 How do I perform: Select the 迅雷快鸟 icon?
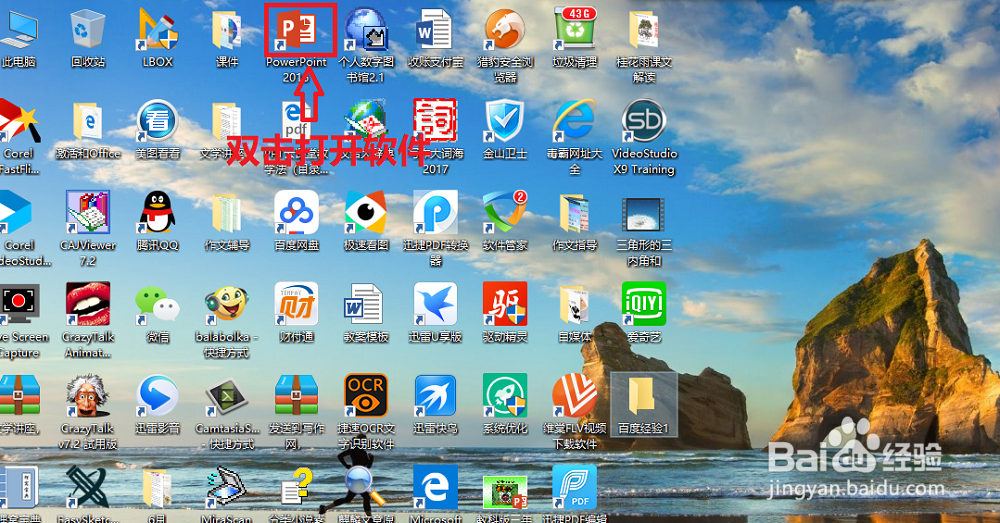[x=435, y=396]
